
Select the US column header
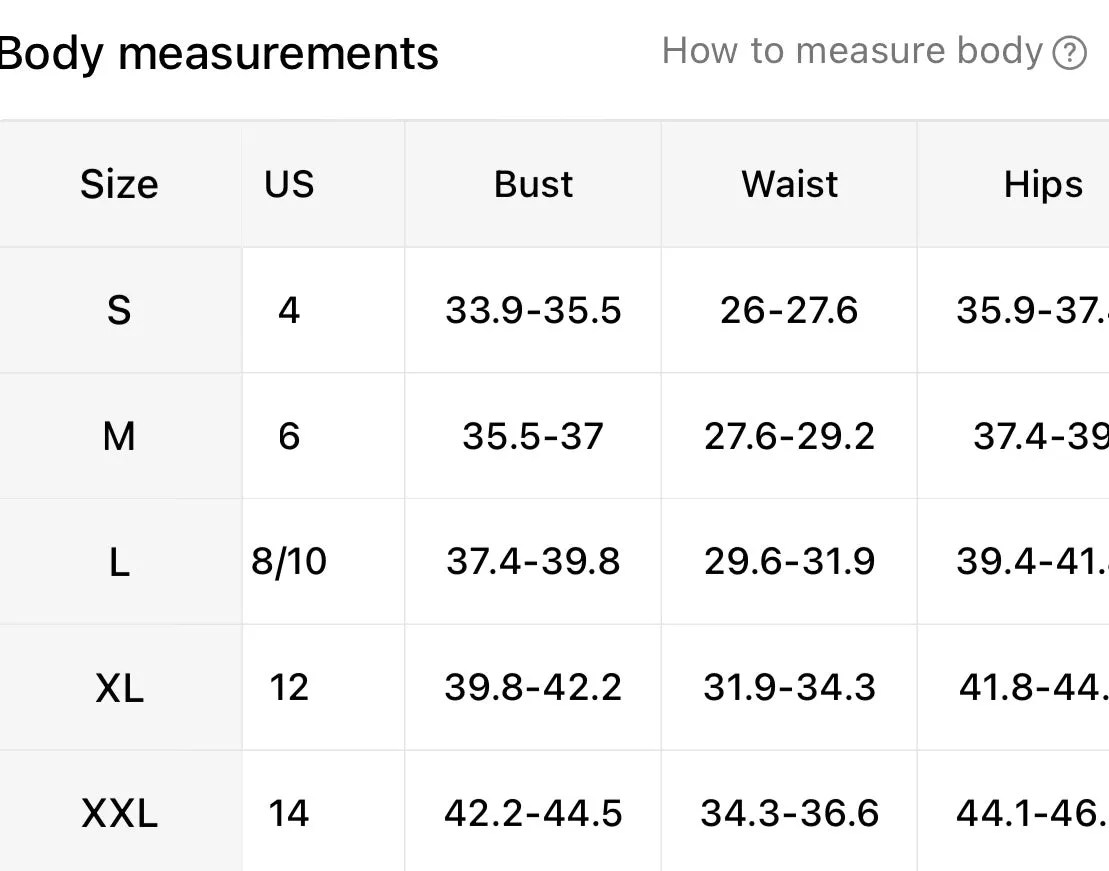click(289, 185)
